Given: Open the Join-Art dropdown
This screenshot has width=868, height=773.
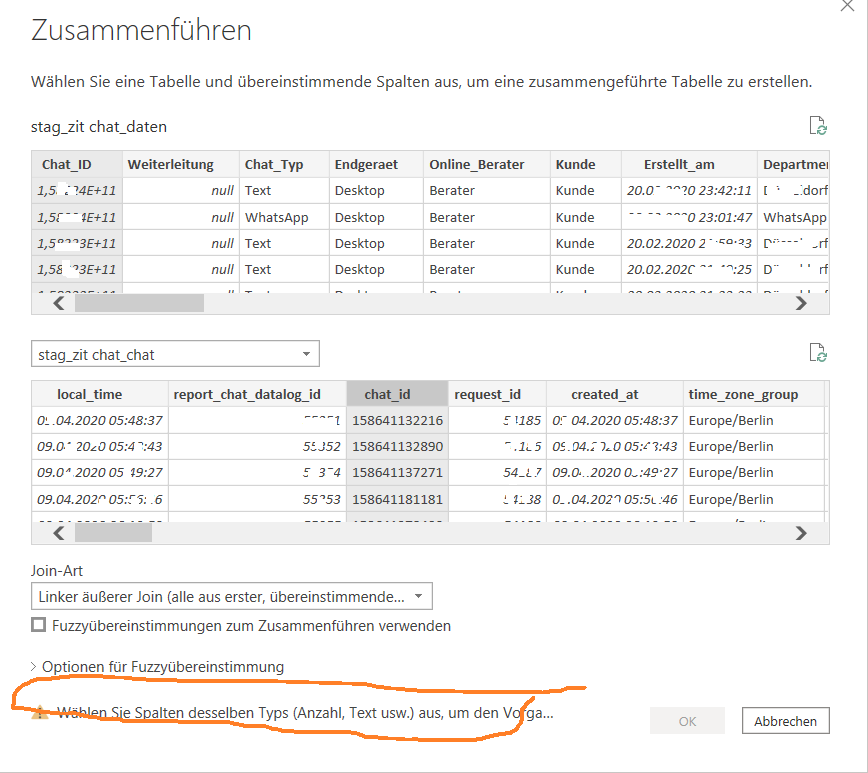Looking at the screenshot, I should point(231,596).
